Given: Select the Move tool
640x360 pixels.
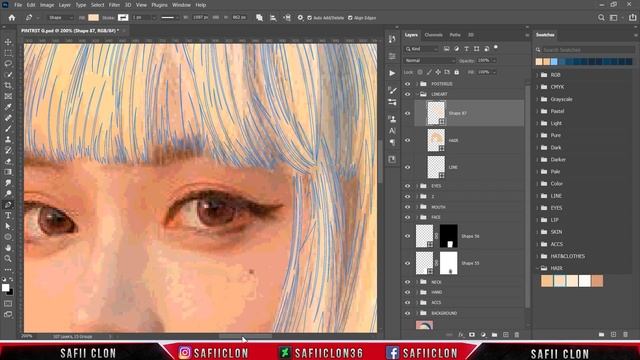Looking at the screenshot, I should coord(8,42).
